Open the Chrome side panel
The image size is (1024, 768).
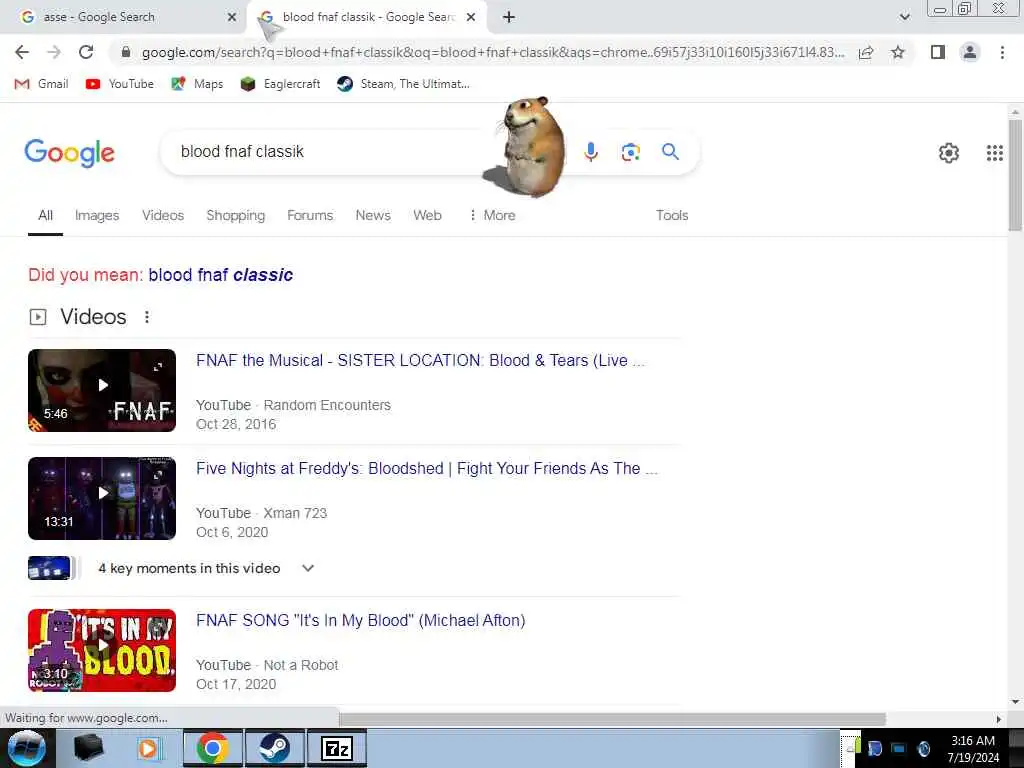[x=938, y=52]
